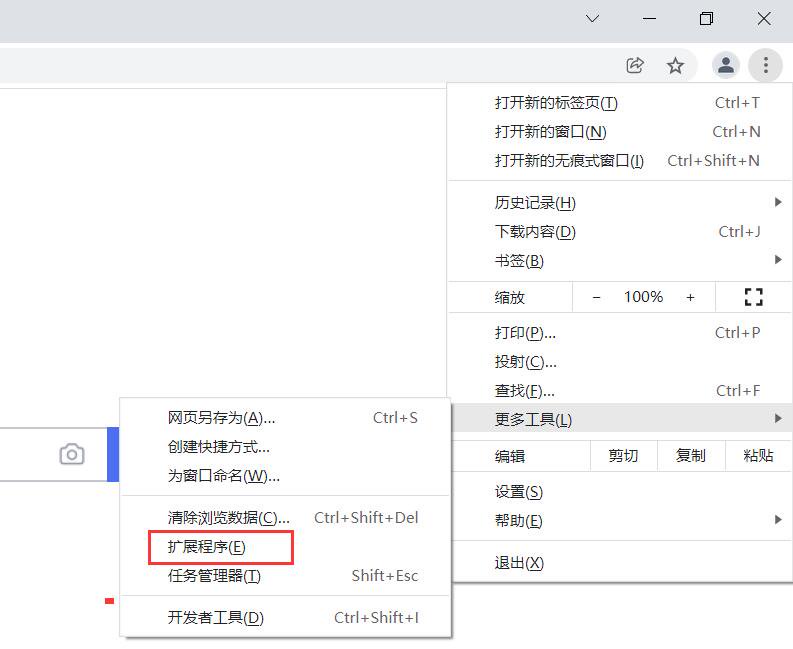This screenshot has width=793, height=649.
Task: Choose 退出(X) to quit Chrome
Action: 620,563
